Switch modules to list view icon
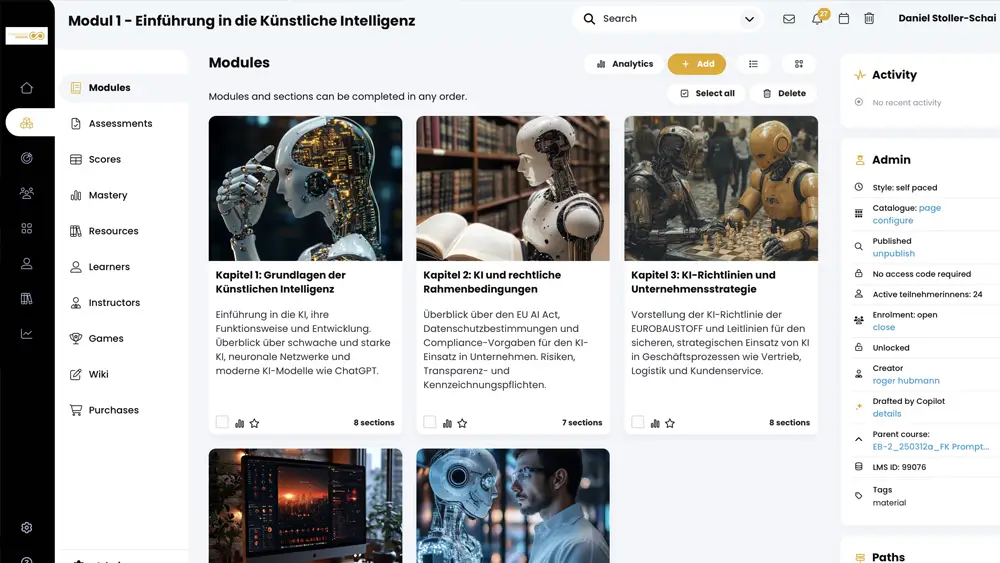Viewport: 1000px width, 563px height. tap(753, 64)
